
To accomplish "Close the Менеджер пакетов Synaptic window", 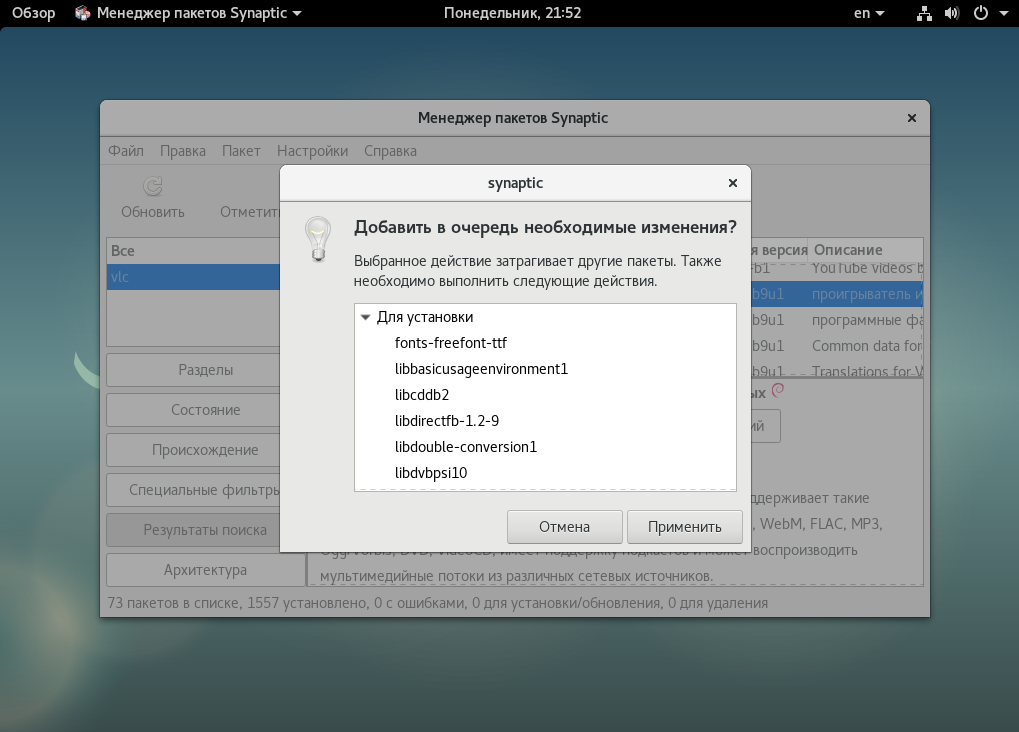I will pos(912,118).
